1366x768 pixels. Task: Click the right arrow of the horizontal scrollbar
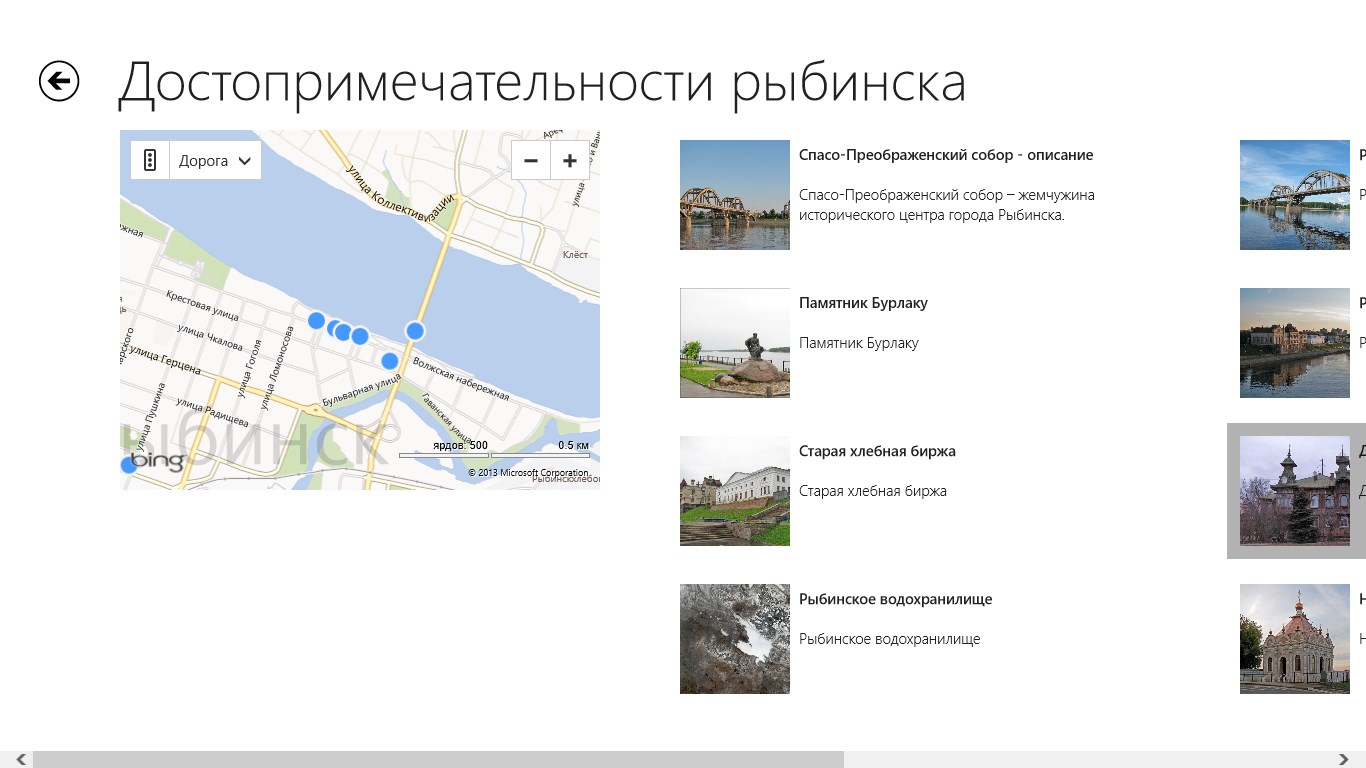pos(1345,760)
